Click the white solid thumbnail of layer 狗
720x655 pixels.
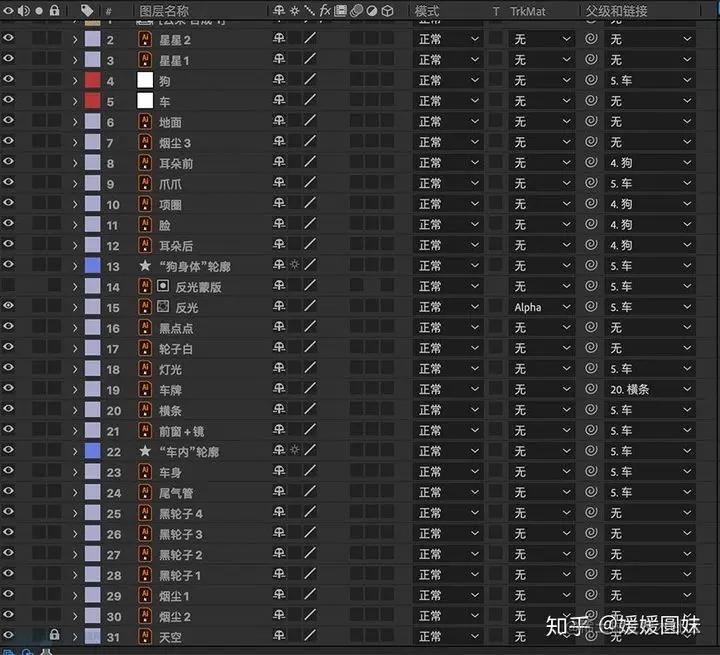click(x=145, y=80)
